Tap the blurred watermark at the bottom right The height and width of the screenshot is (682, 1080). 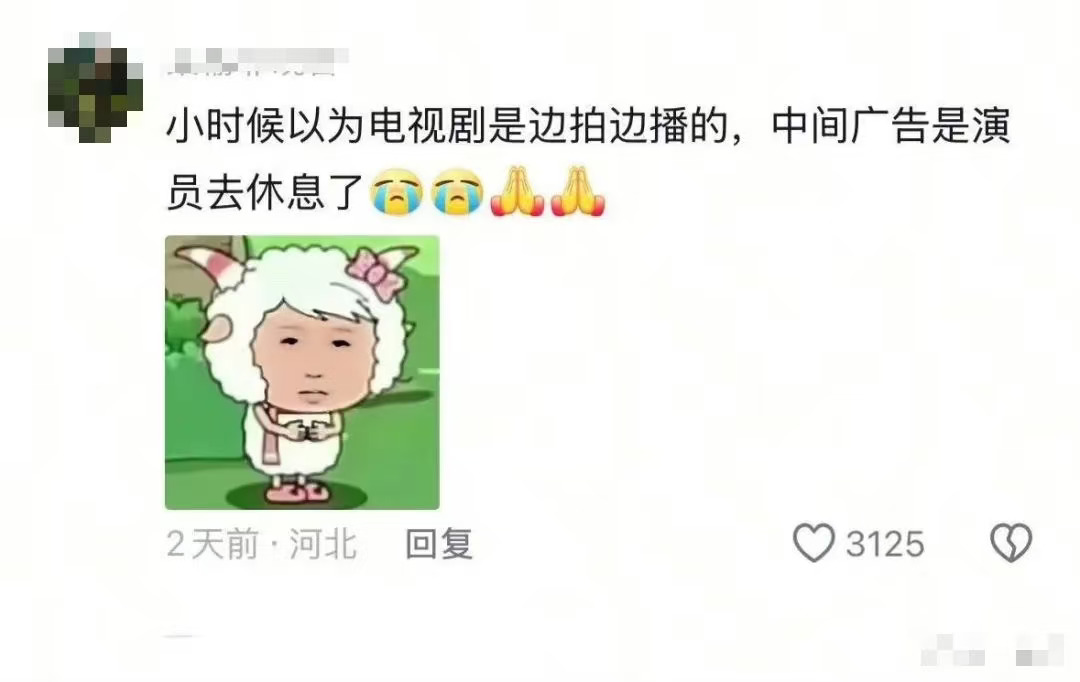point(993,650)
